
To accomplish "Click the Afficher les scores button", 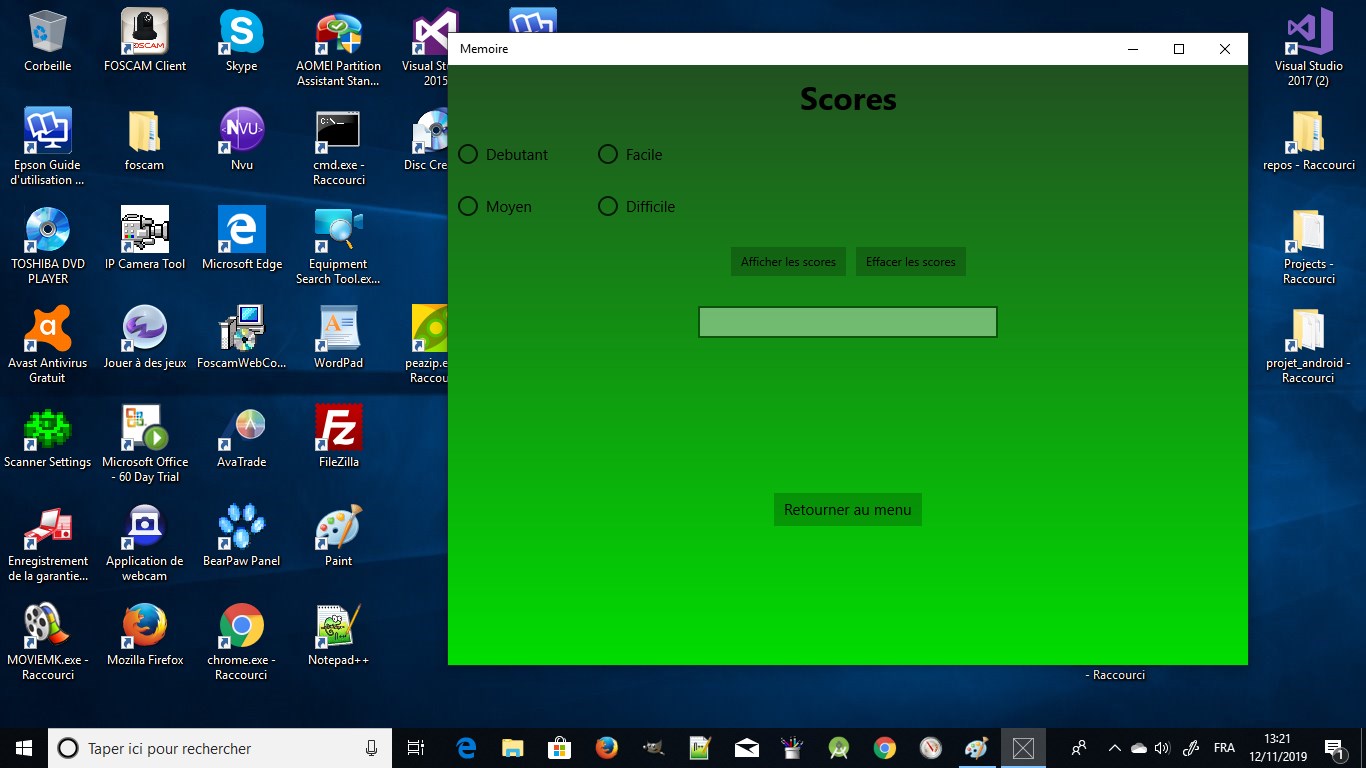I will pos(788,262).
